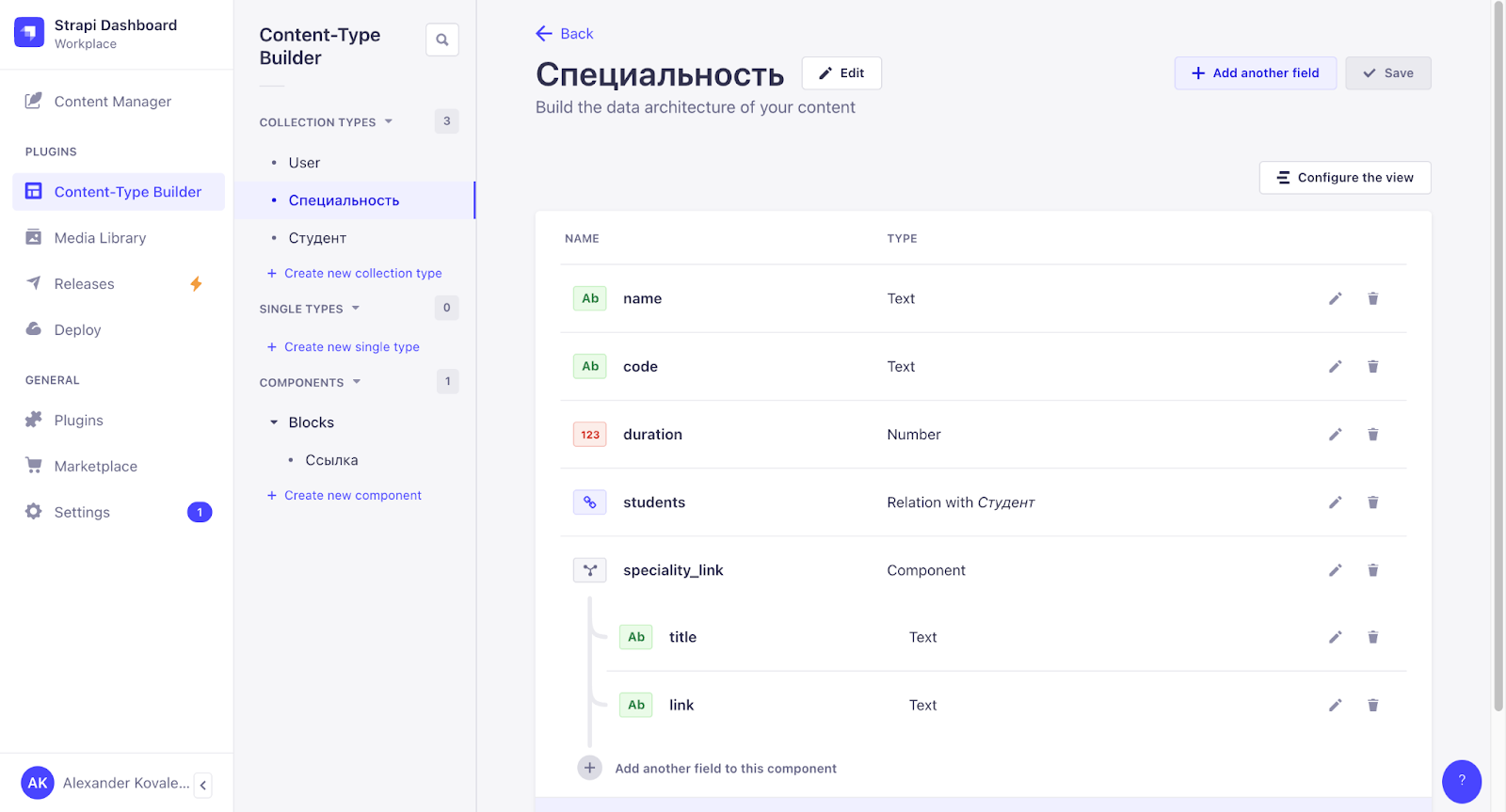Open the Content Manager section
1506x812 pixels.
pyautogui.click(x=113, y=102)
